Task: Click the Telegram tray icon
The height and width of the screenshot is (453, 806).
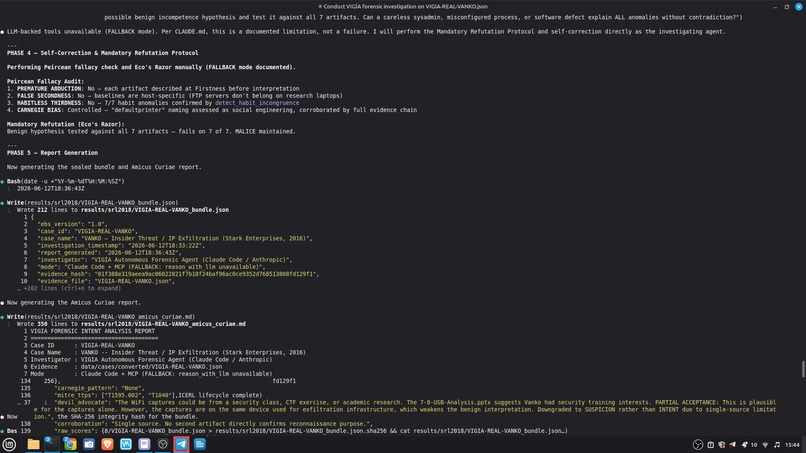Action: [732, 445]
